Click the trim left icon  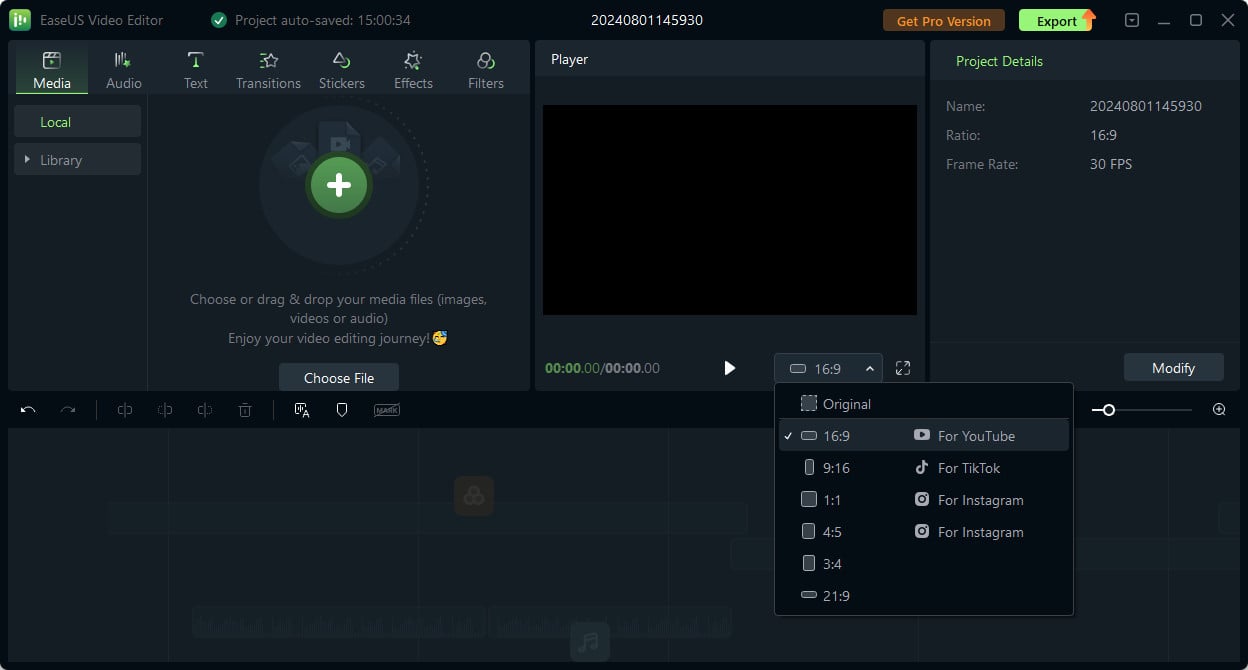[165, 410]
